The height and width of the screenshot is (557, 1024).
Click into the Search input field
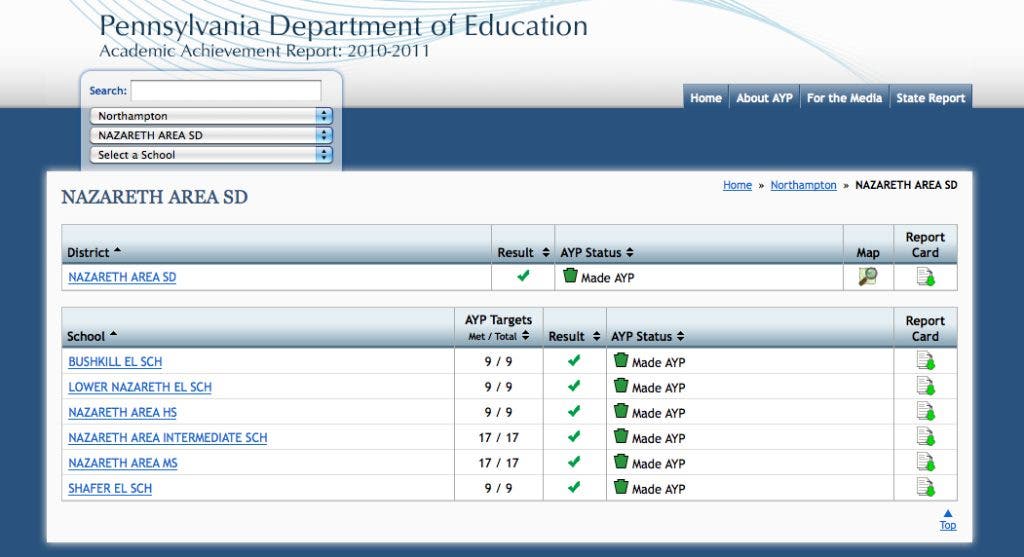pyautogui.click(x=226, y=91)
